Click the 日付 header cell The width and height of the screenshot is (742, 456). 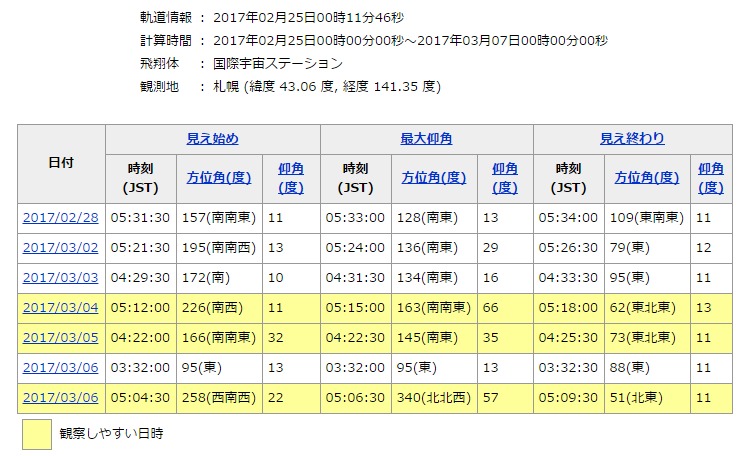(60, 162)
